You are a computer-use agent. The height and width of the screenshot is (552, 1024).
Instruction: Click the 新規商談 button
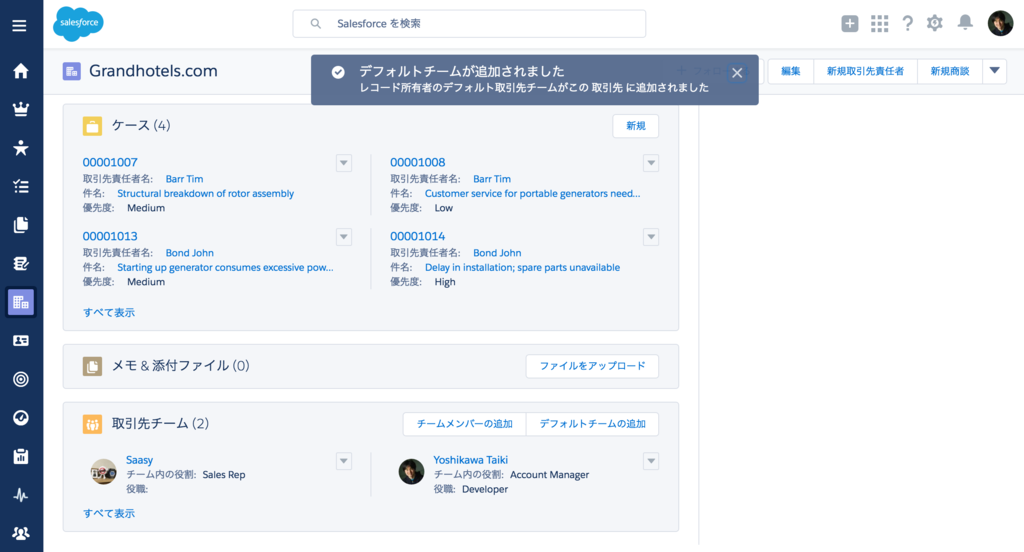click(950, 71)
